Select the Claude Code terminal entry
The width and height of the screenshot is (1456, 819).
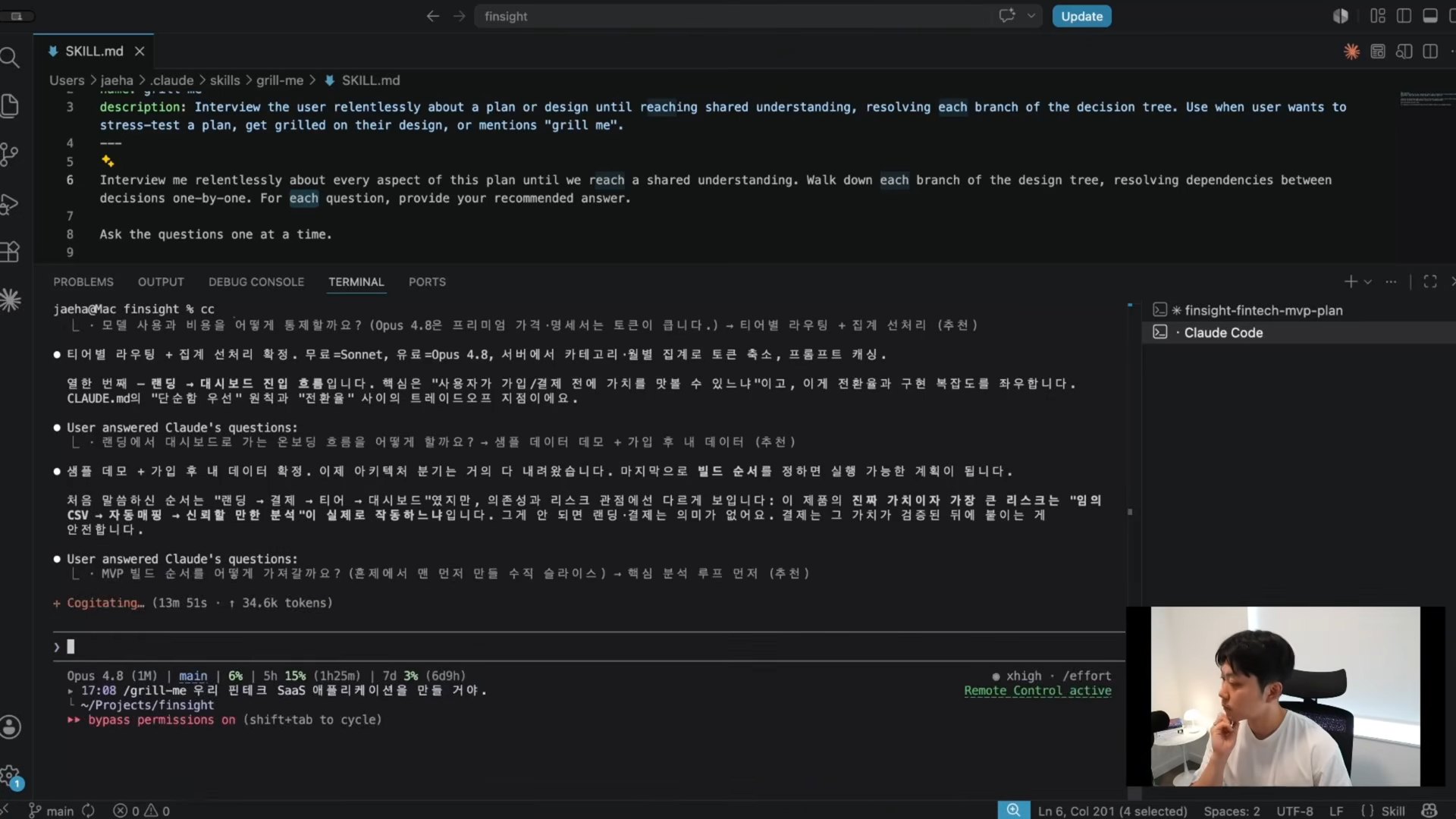click(1298, 332)
